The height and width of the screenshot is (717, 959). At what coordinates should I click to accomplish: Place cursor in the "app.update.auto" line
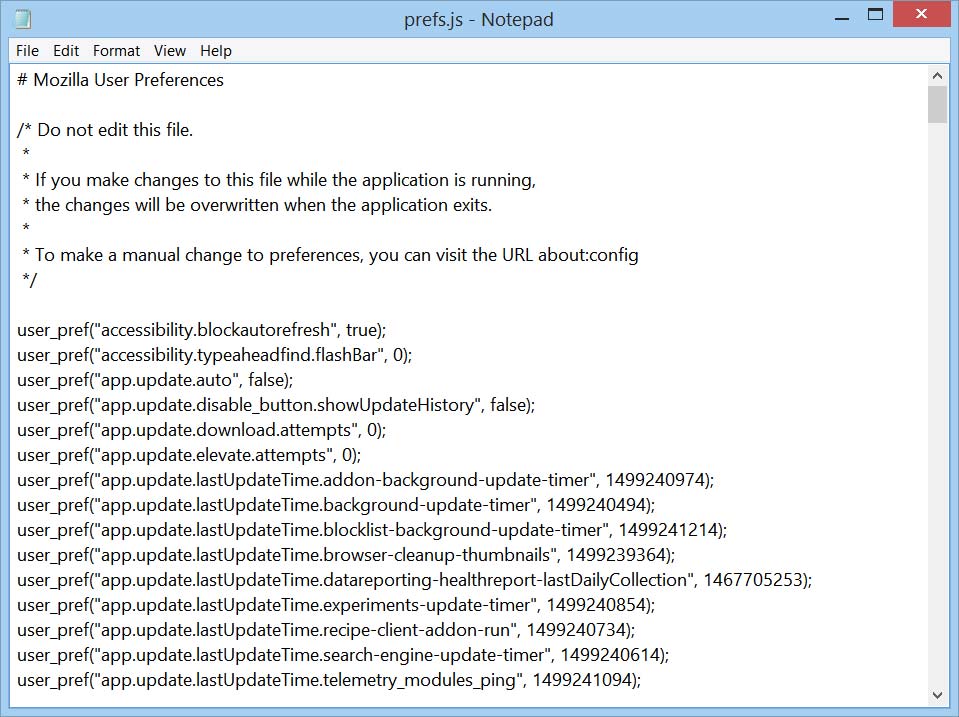click(x=154, y=380)
